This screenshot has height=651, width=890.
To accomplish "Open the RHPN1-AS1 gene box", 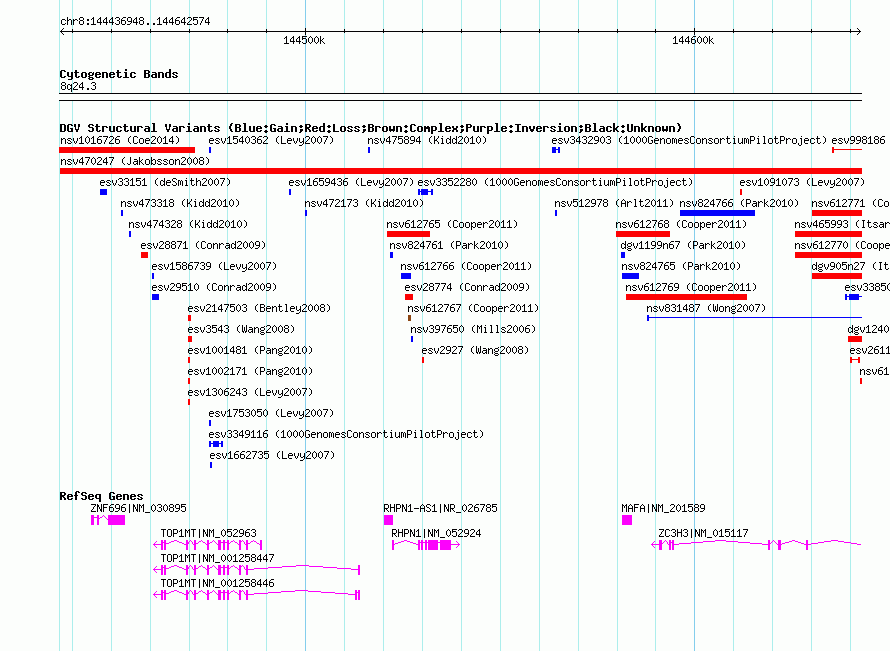I will pyautogui.click(x=388, y=520).
